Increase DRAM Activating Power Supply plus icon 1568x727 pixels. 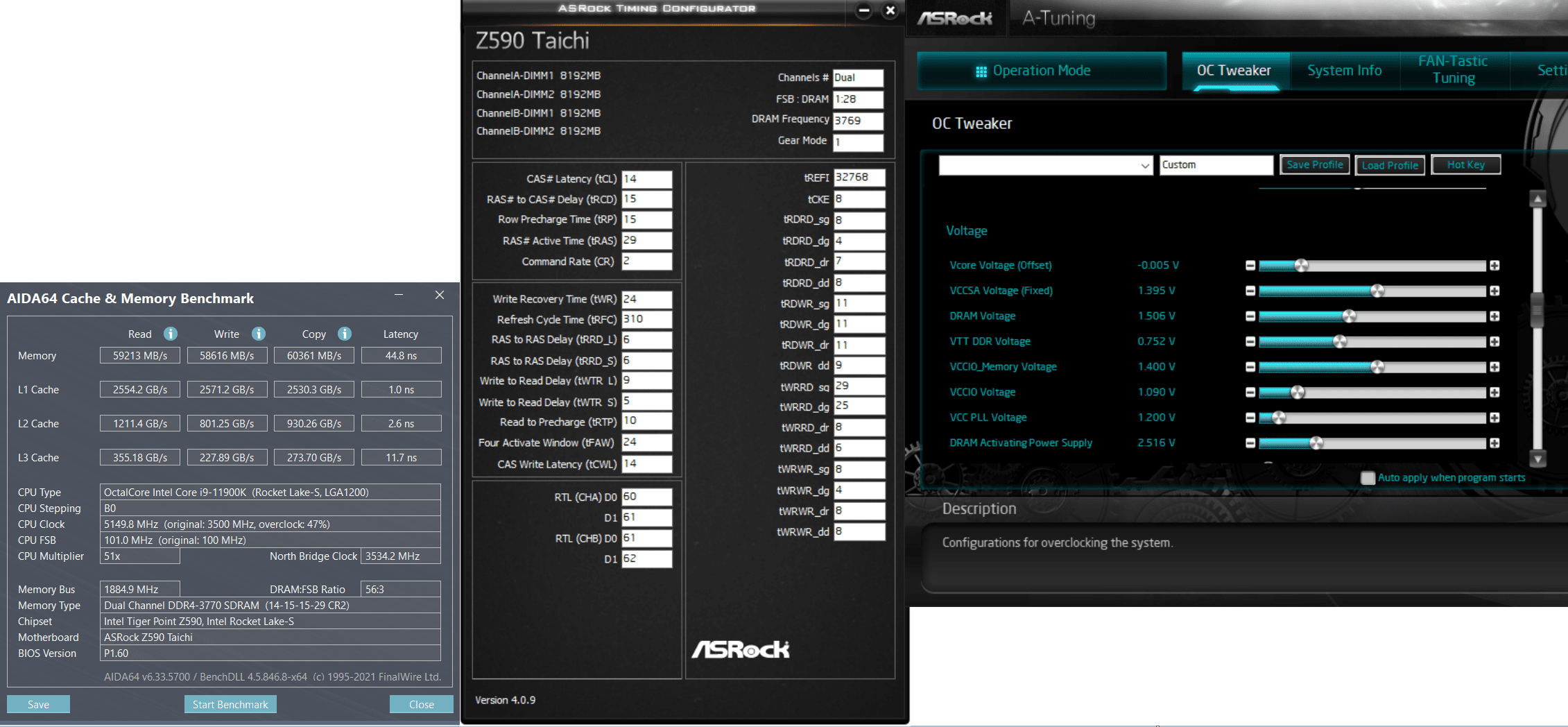1494,443
